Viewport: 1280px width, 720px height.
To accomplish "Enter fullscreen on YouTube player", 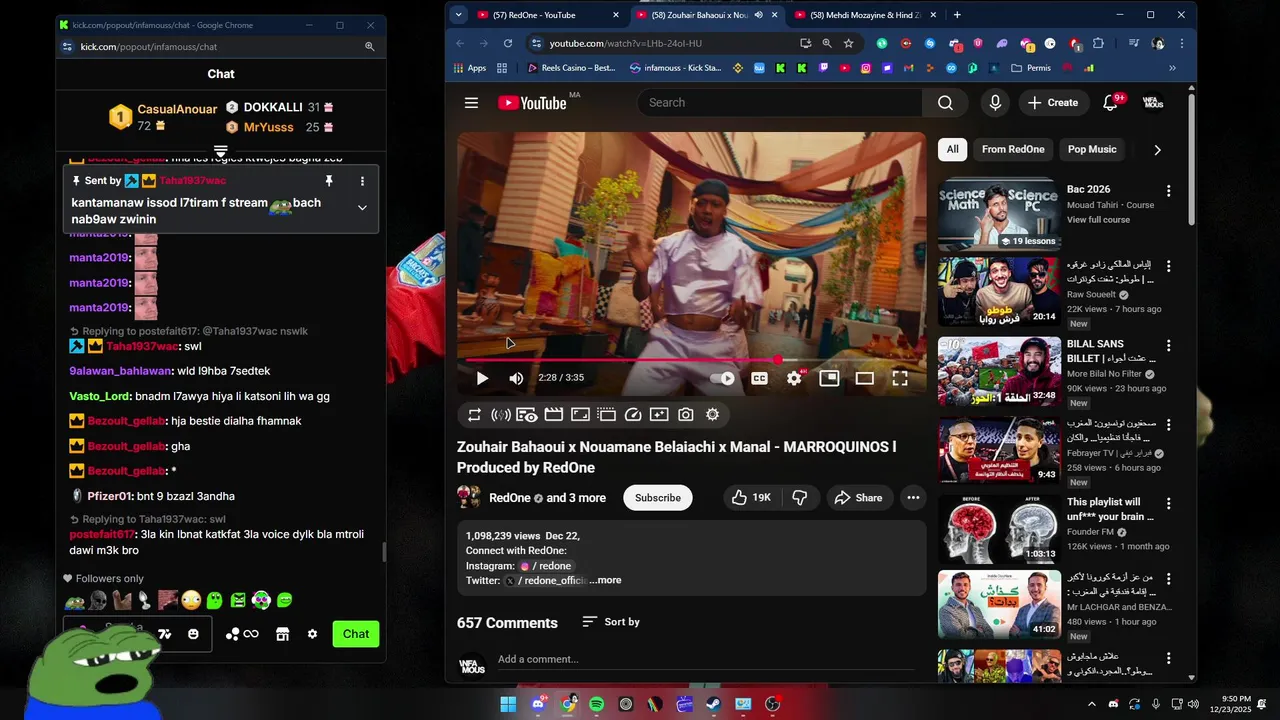I will (900, 378).
